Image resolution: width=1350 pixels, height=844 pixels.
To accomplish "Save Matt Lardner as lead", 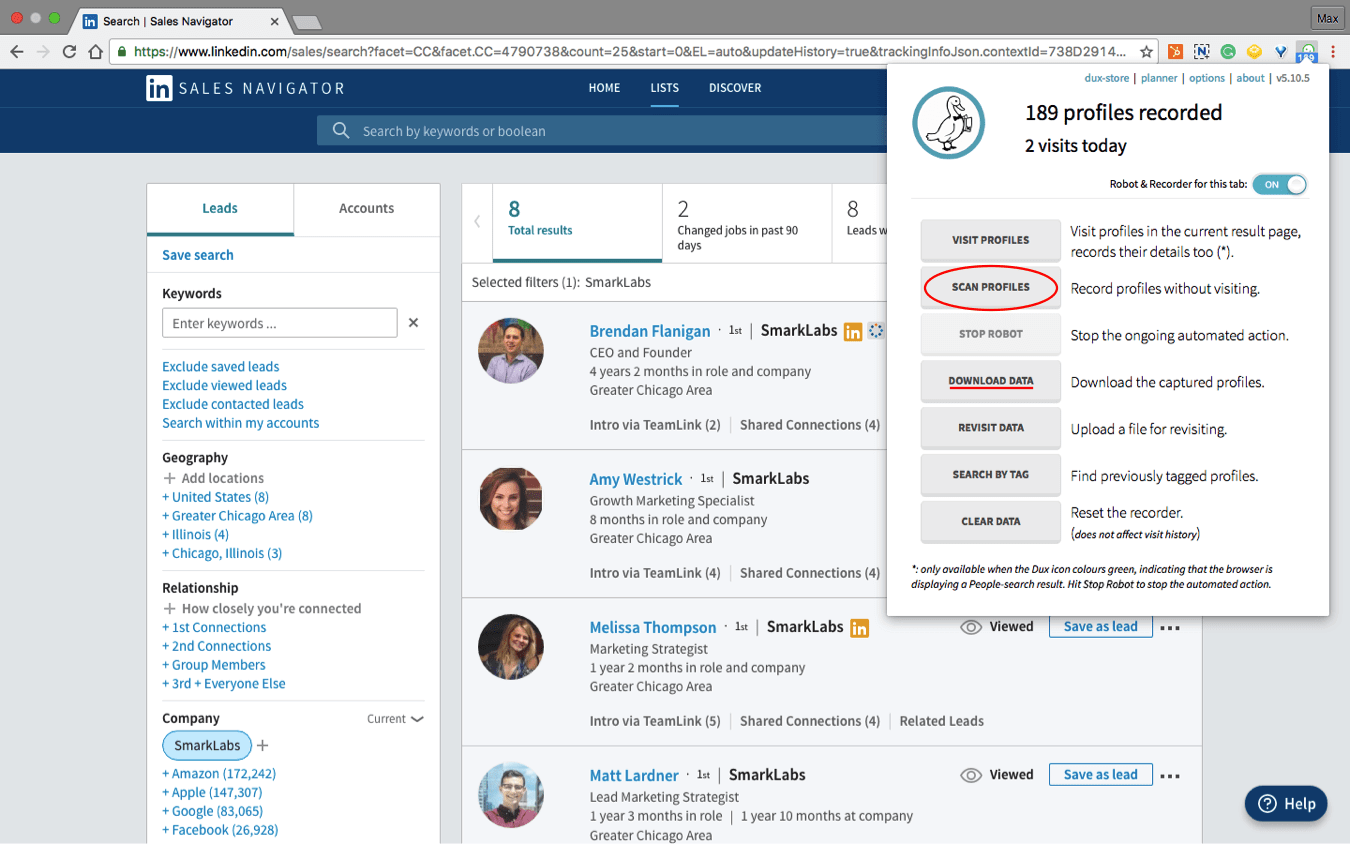I will [1100, 775].
